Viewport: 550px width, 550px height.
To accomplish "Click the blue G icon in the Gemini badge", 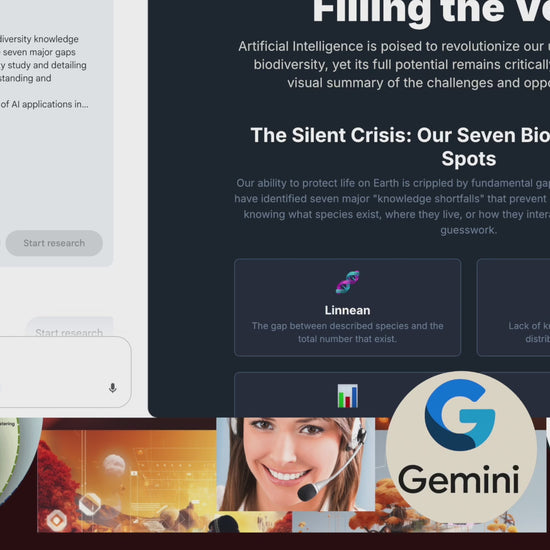I will point(460,415).
